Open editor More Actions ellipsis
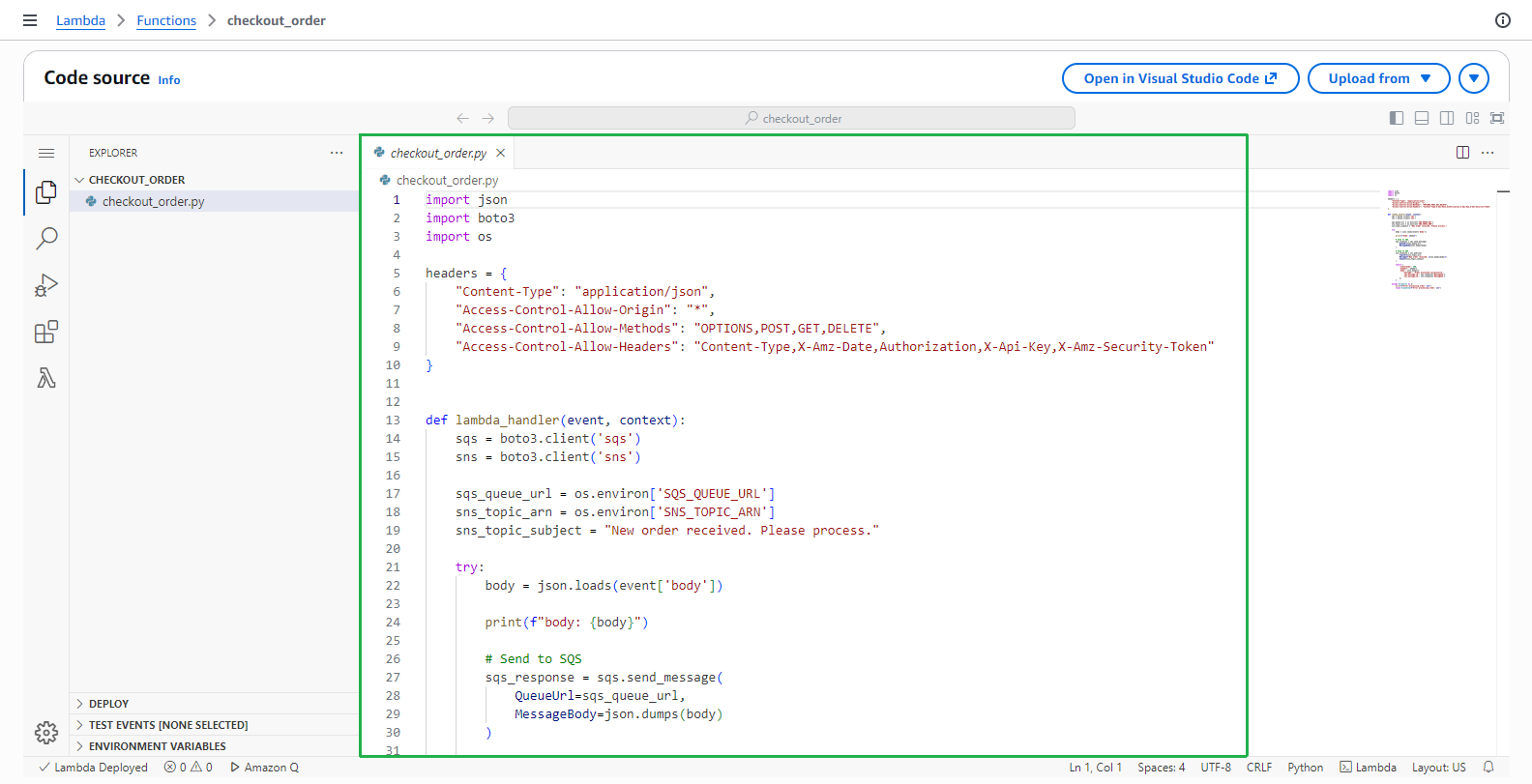 [1488, 153]
